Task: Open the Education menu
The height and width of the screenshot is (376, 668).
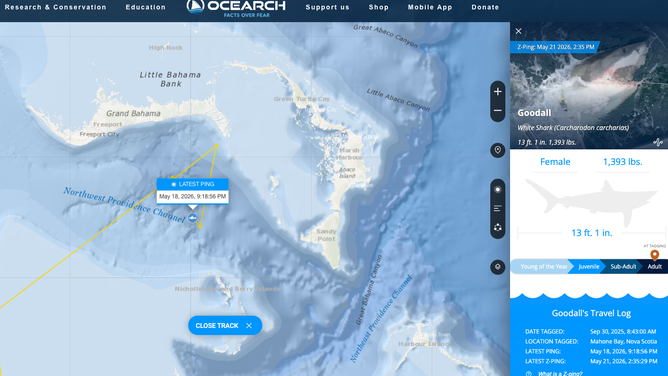Action: click(146, 7)
